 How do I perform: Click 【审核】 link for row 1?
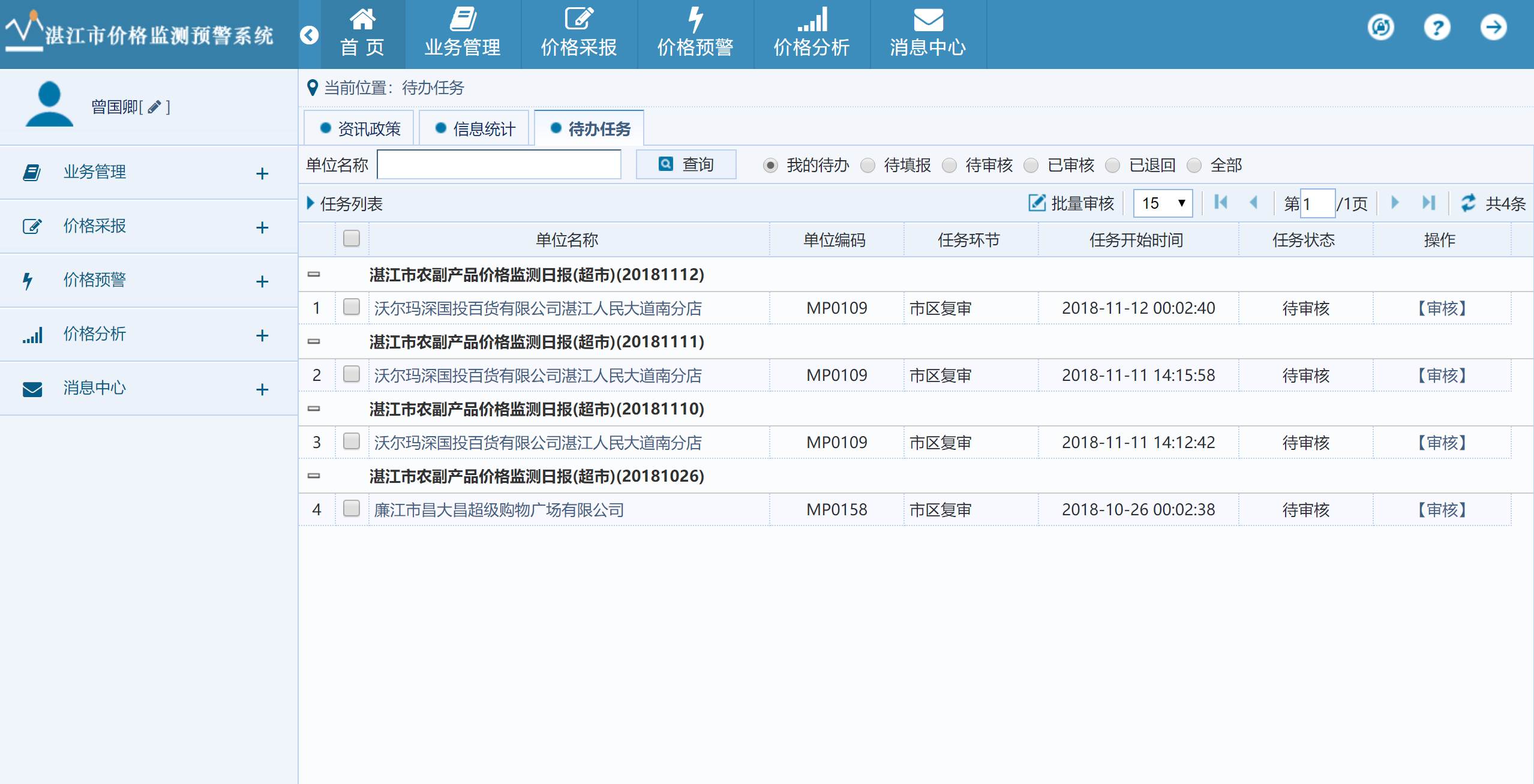click(1441, 308)
